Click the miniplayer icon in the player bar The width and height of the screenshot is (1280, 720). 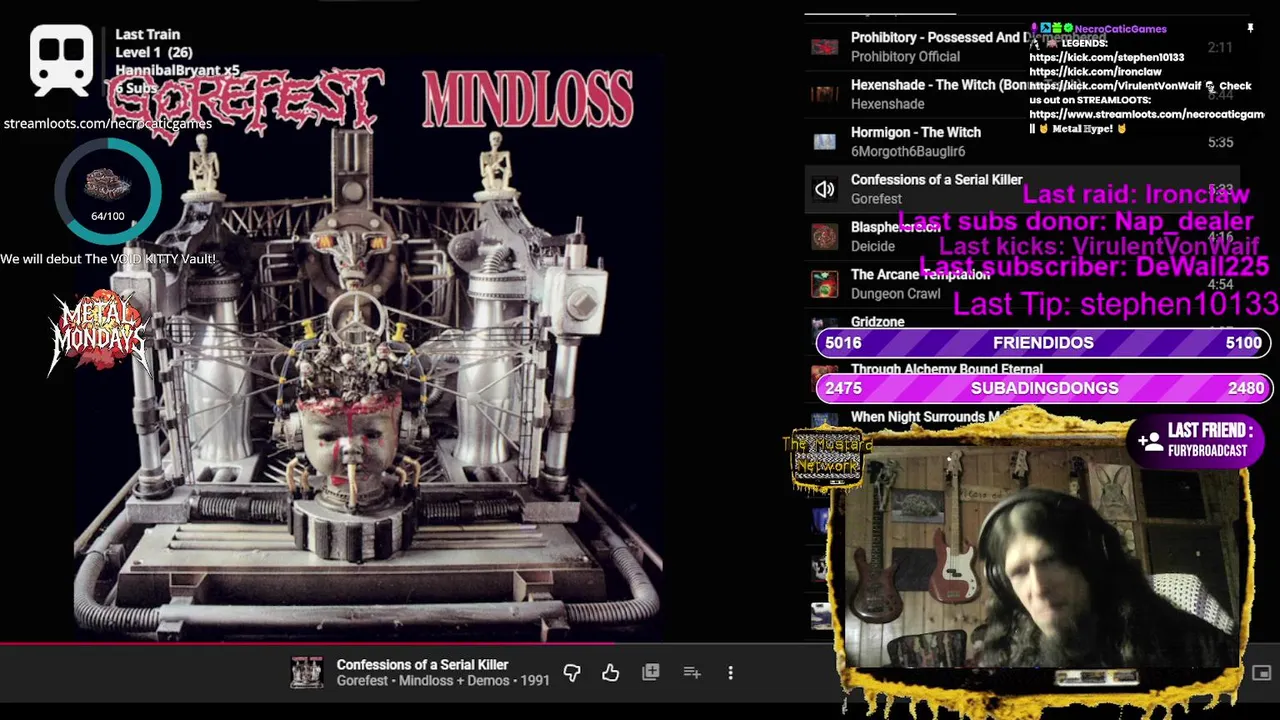(x=1261, y=673)
